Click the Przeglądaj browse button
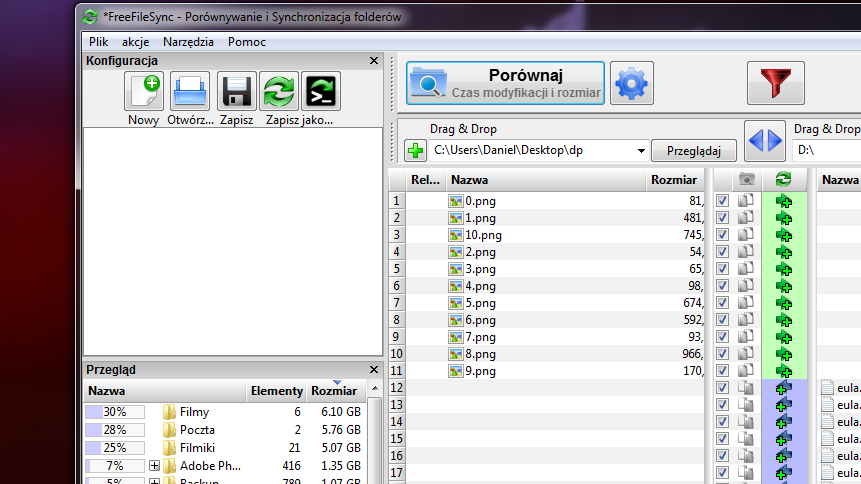The width and height of the screenshot is (861, 484). (x=694, y=151)
